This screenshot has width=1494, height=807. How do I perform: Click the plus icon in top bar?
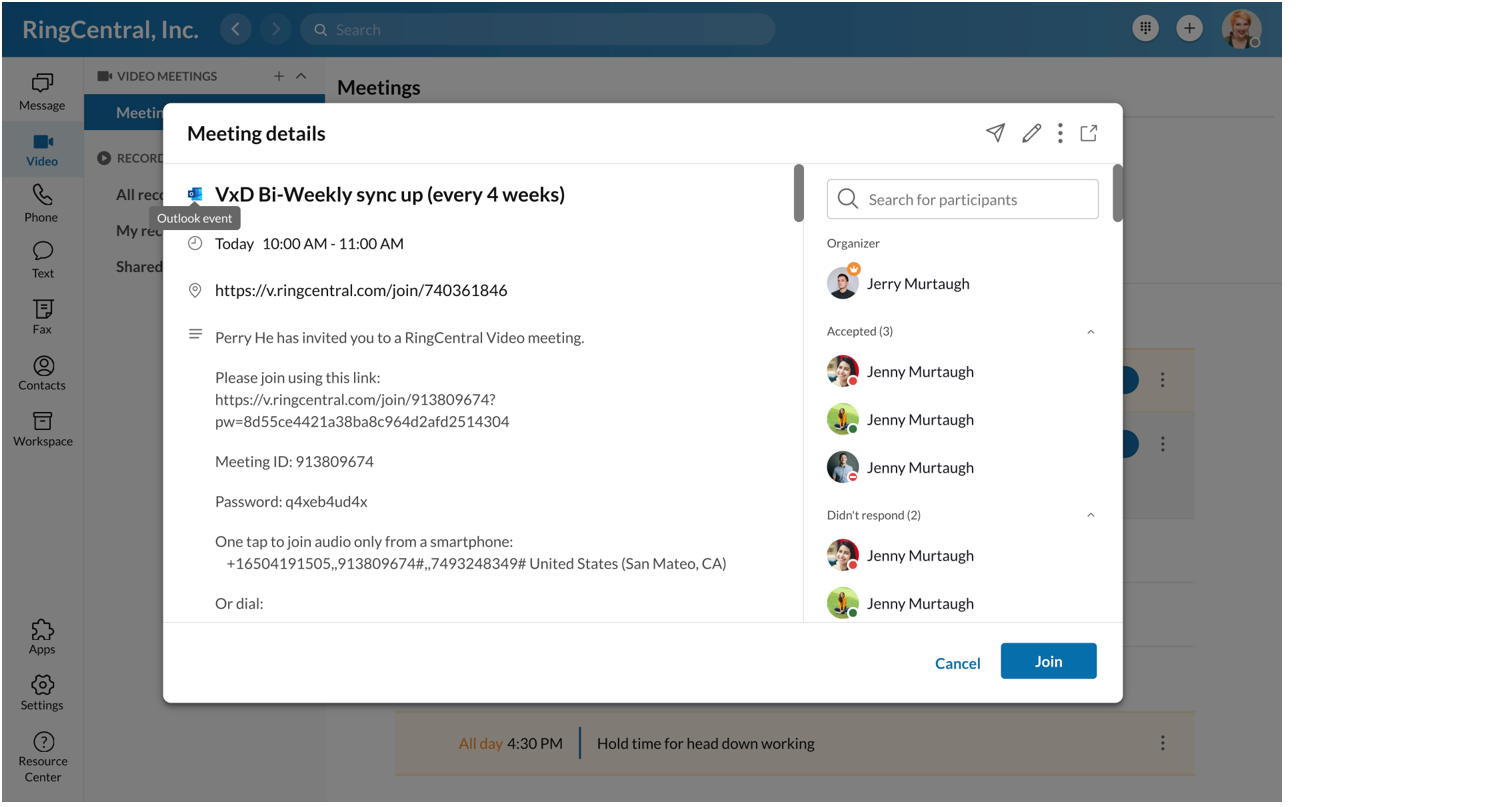click(1189, 28)
